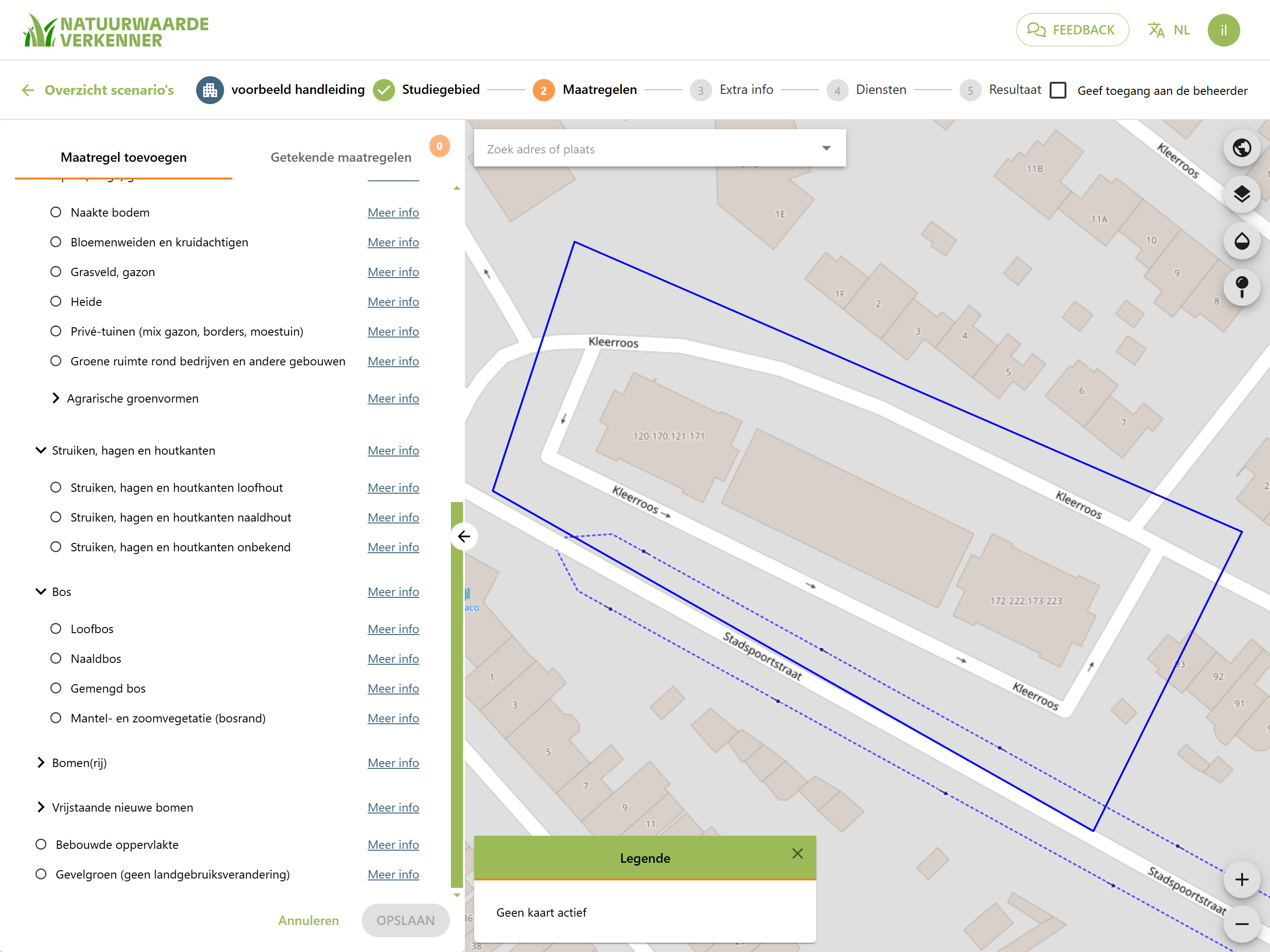
Task: Go to the Diensten step
Action: point(881,90)
